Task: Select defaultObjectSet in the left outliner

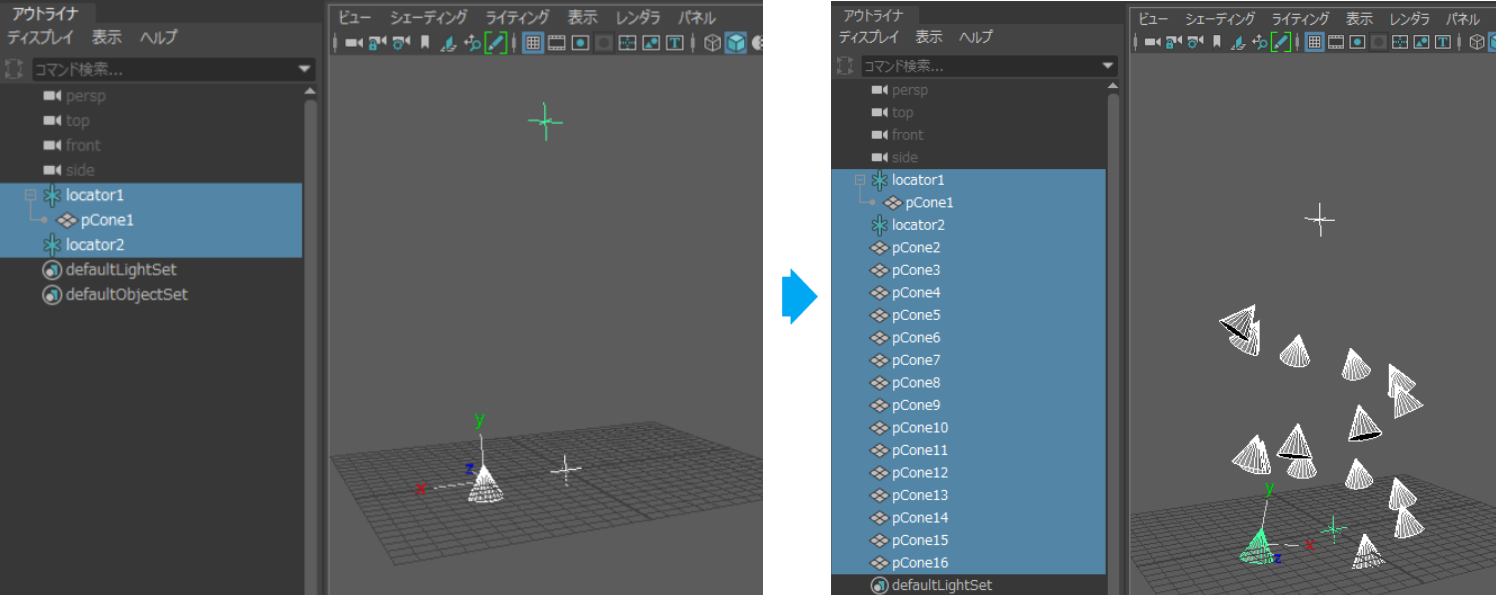Action: (x=126, y=295)
